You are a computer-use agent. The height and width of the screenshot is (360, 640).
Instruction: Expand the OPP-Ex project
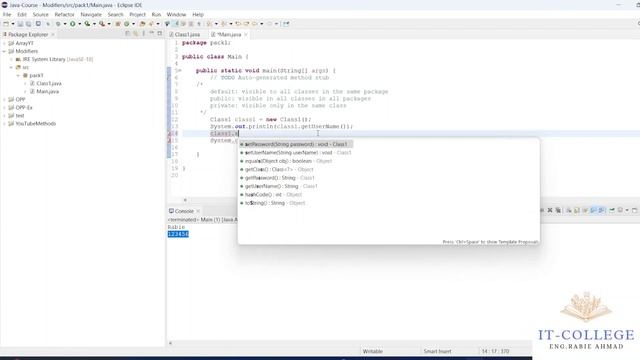[4, 108]
